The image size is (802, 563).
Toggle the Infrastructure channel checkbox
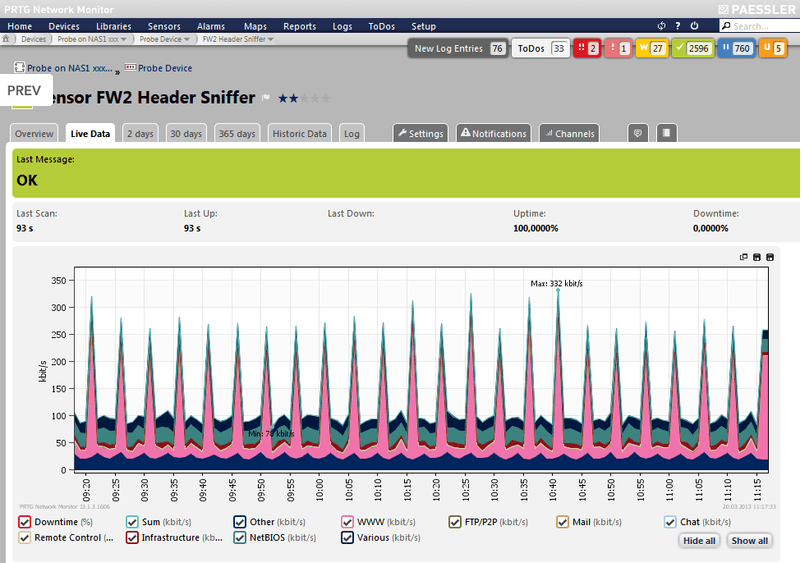point(132,537)
